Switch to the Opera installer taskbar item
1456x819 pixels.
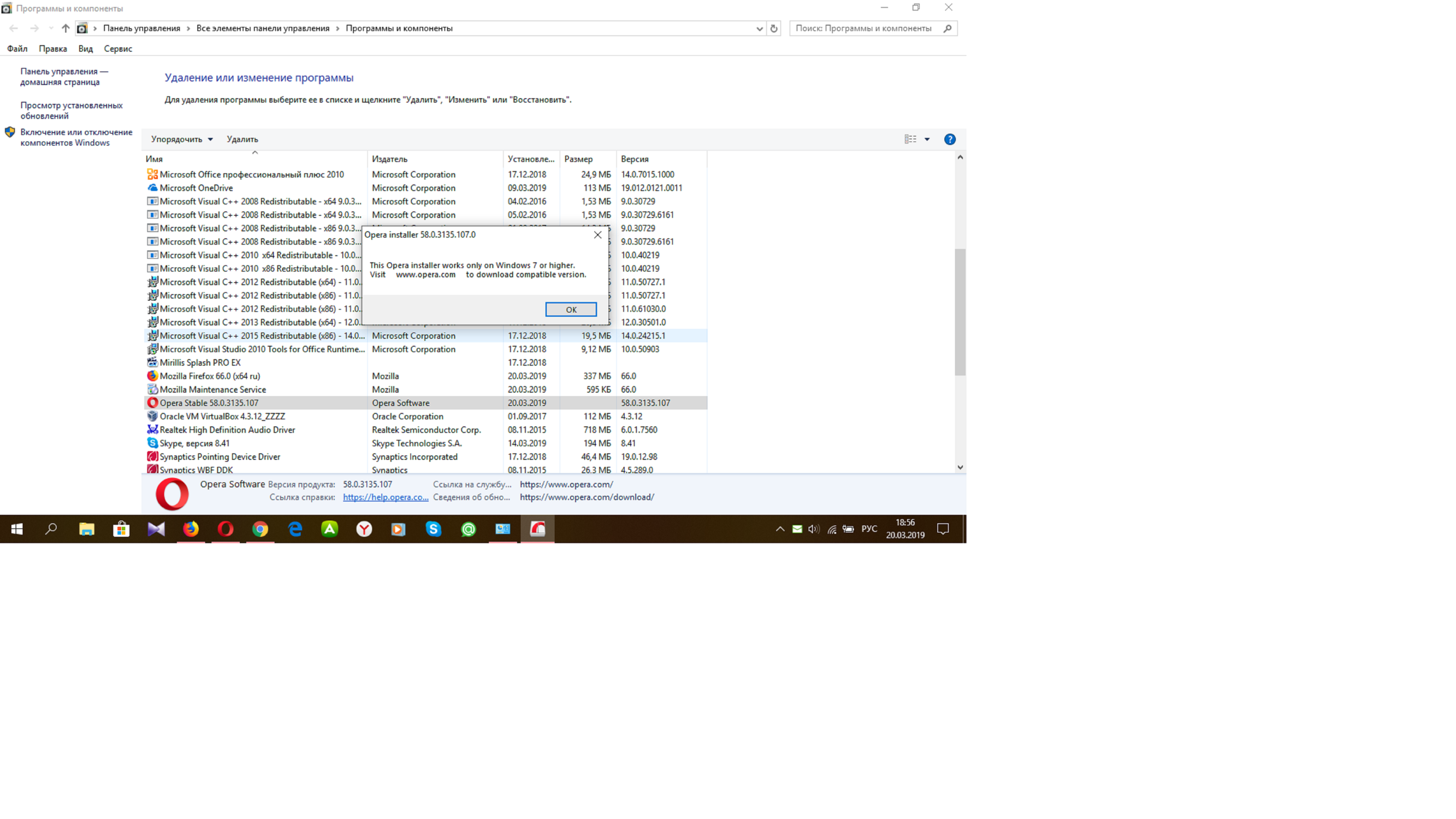[x=537, y=529]
